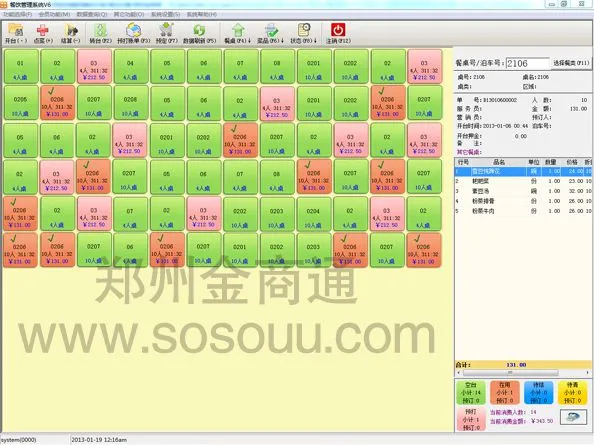The width and height of the screenshot is (594, 445).
Task: Click the 预打账单 (F3) pre-print bill icon
Action: point(133,33)
